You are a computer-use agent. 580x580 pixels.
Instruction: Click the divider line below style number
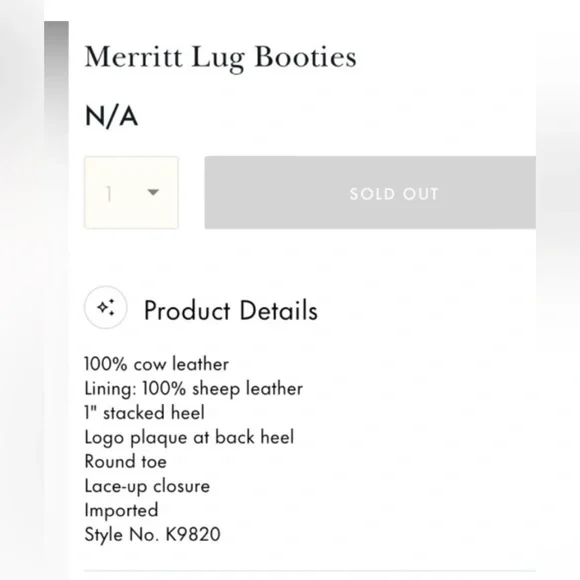pos(310,571)
